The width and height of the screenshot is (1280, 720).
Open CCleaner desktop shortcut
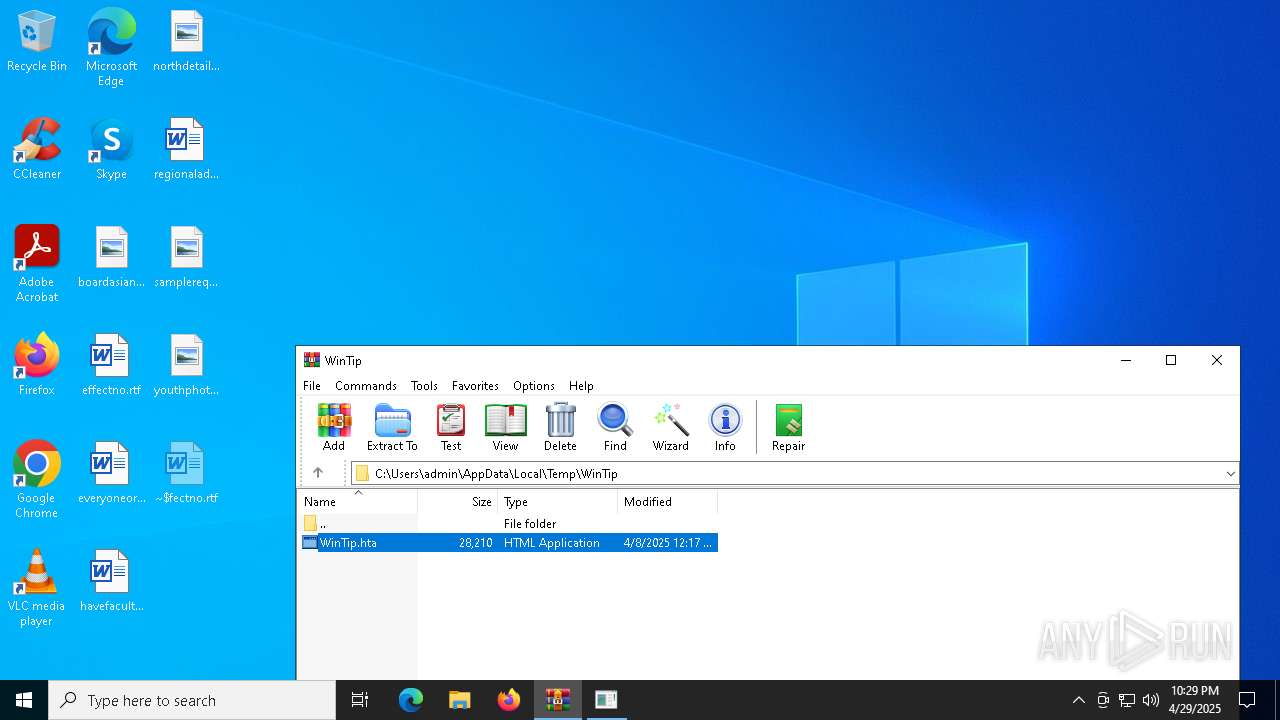[37, 149]
